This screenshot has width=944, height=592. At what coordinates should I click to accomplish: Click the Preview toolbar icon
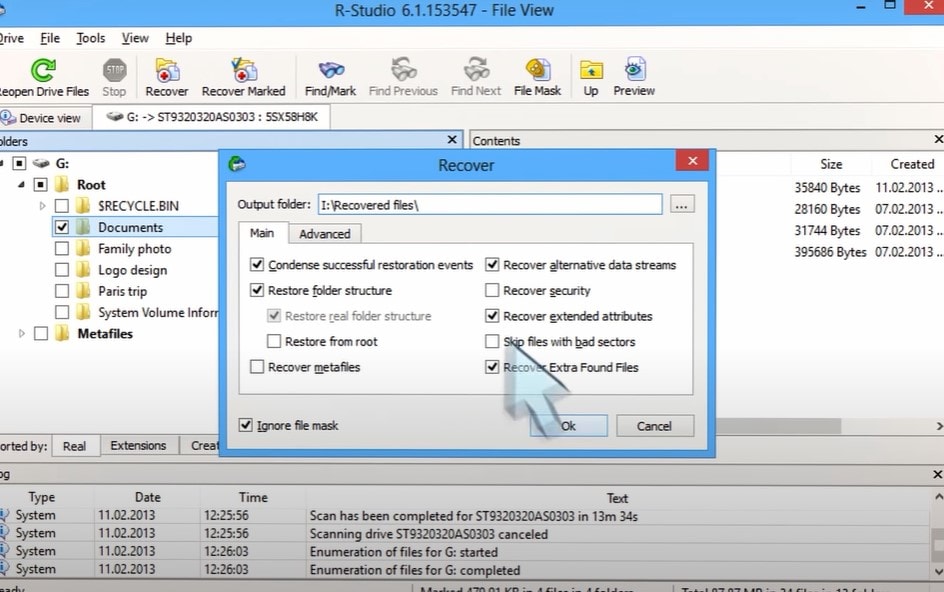[635, 69]
